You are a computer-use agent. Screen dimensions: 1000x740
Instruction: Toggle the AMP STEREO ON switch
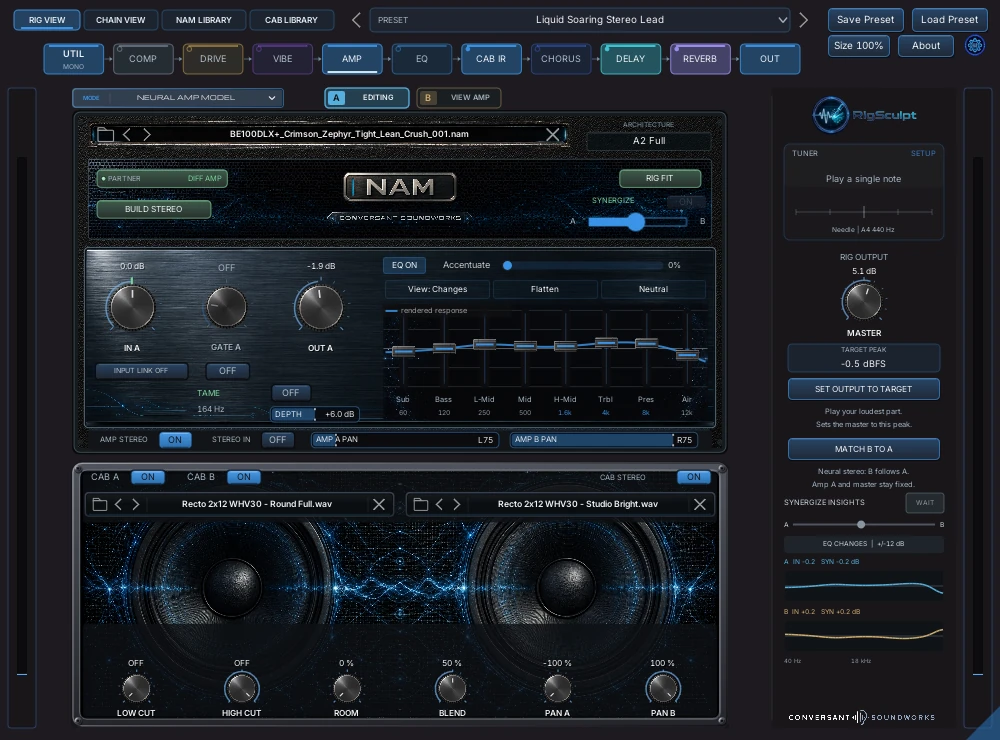pos(175,440)
